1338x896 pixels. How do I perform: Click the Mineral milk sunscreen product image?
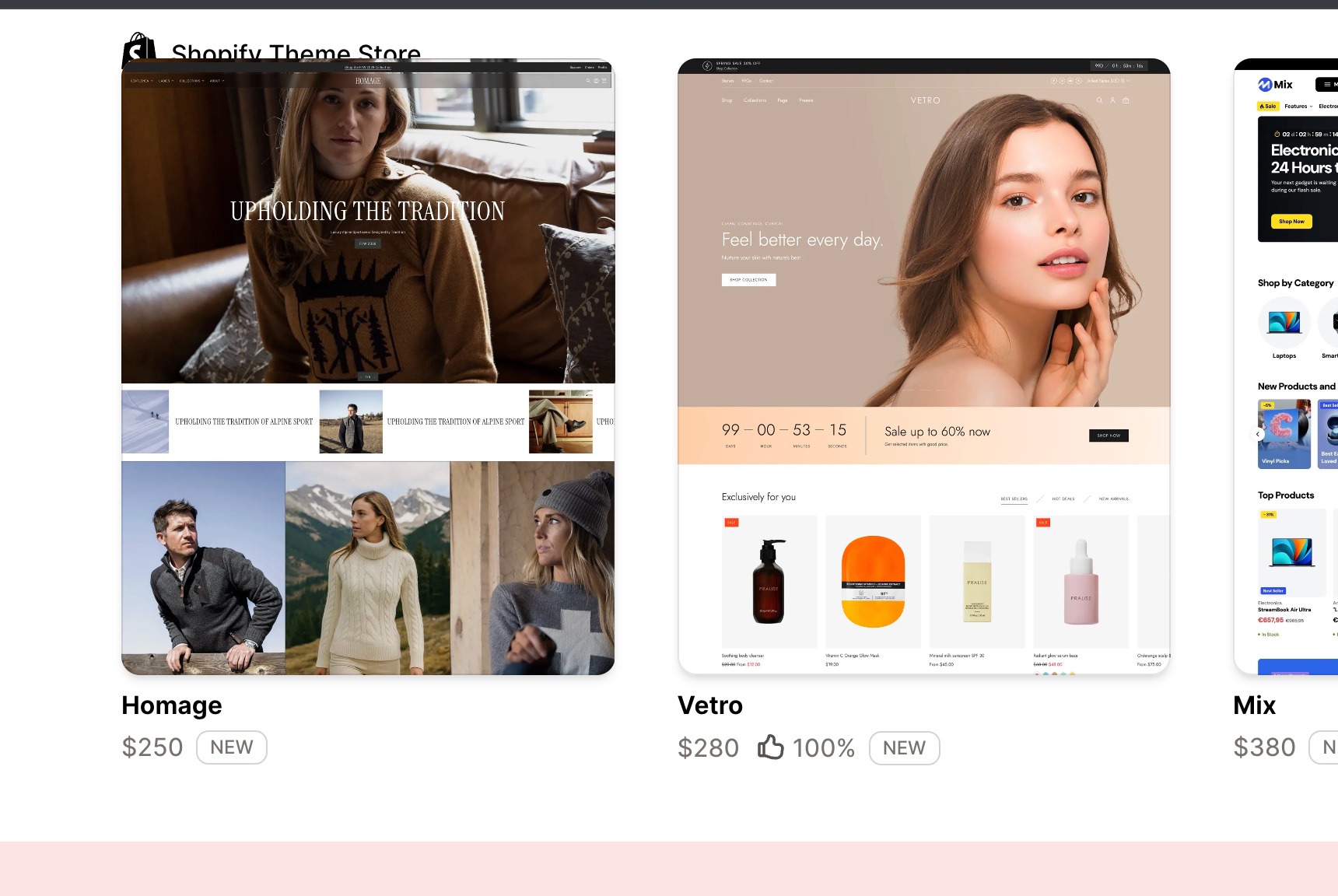click(977, 581)
